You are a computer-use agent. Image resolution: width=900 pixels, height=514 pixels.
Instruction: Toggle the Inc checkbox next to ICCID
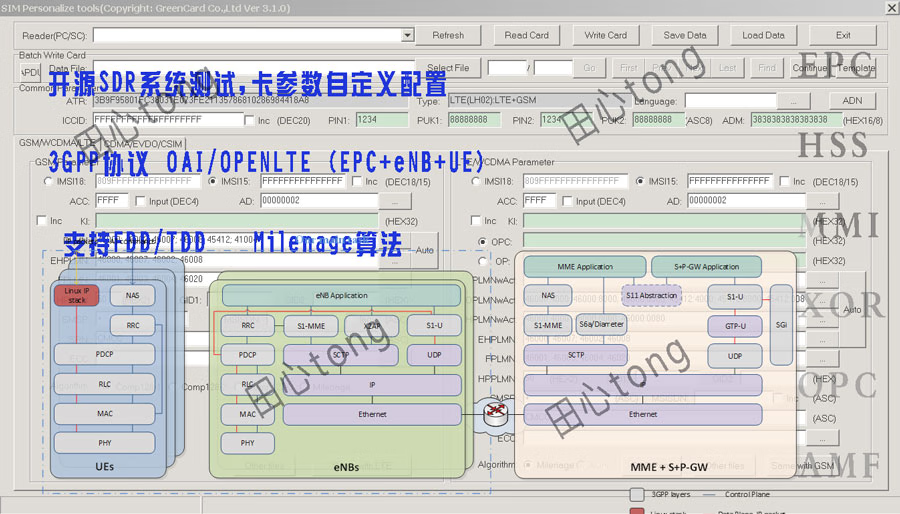click(251, 121)
